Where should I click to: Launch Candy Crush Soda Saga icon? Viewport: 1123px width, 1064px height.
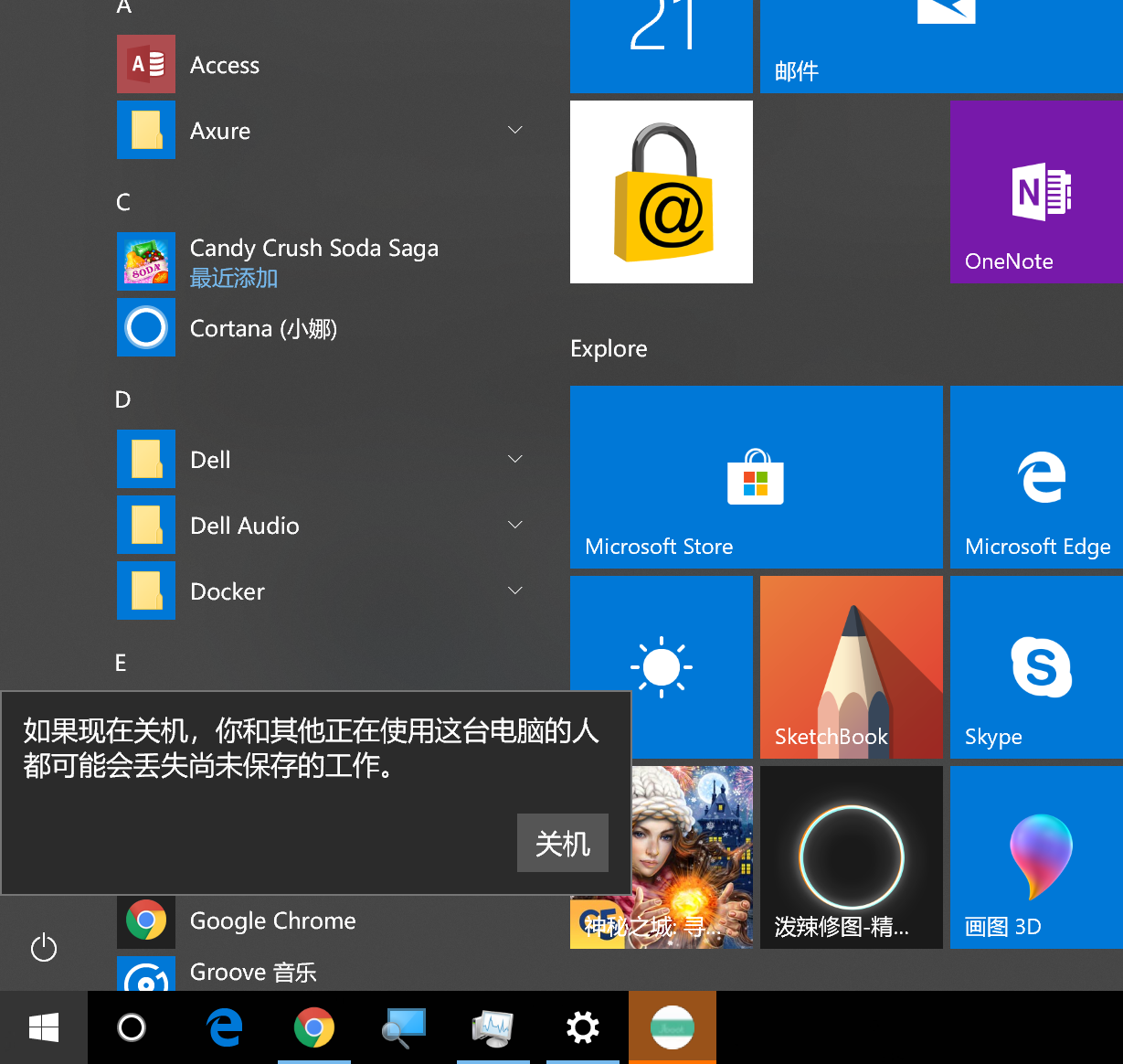[146, 261]
